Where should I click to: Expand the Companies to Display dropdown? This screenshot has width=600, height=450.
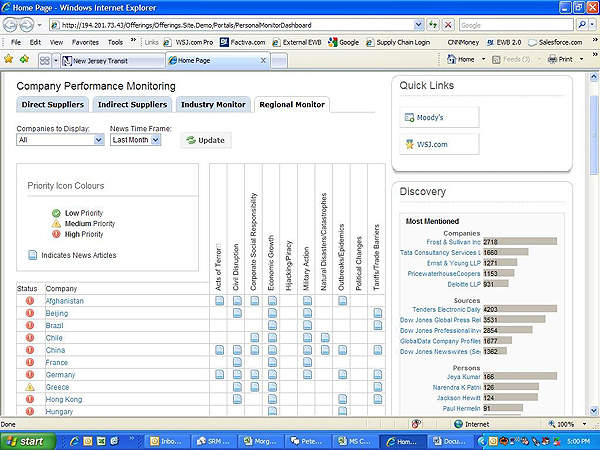click(98, 140)
